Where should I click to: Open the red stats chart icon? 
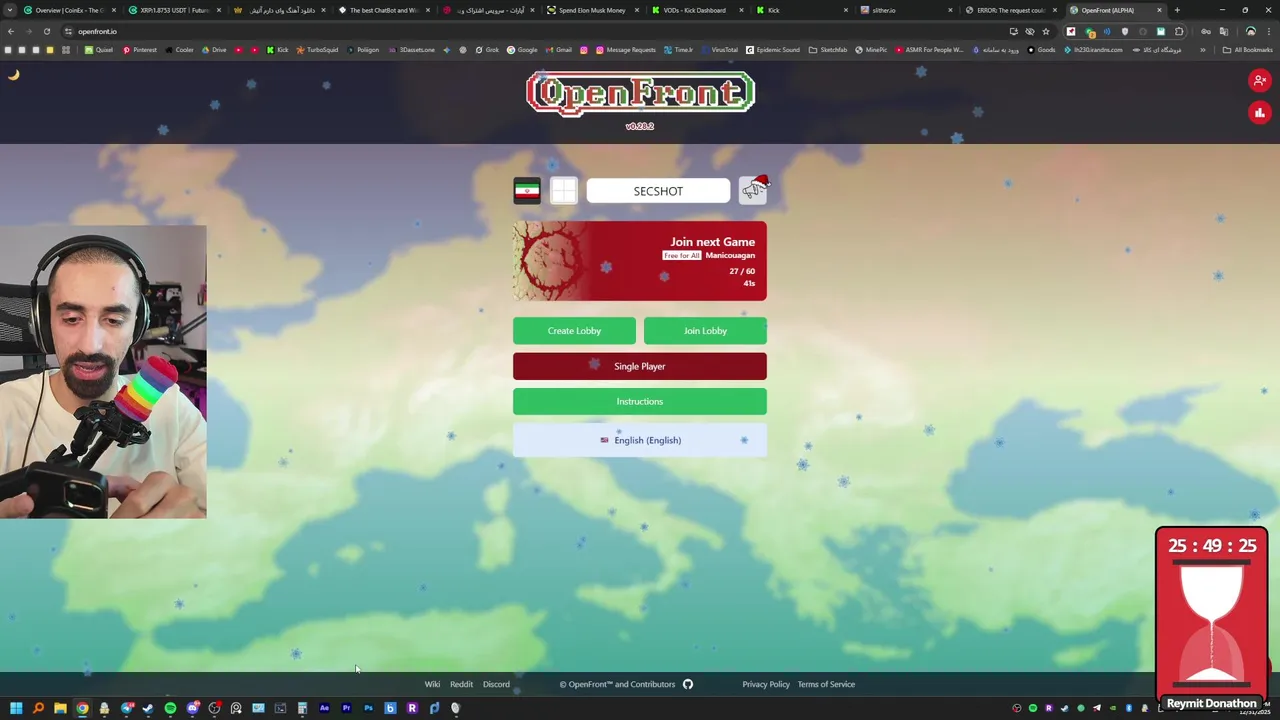(x=1260, y=113)
